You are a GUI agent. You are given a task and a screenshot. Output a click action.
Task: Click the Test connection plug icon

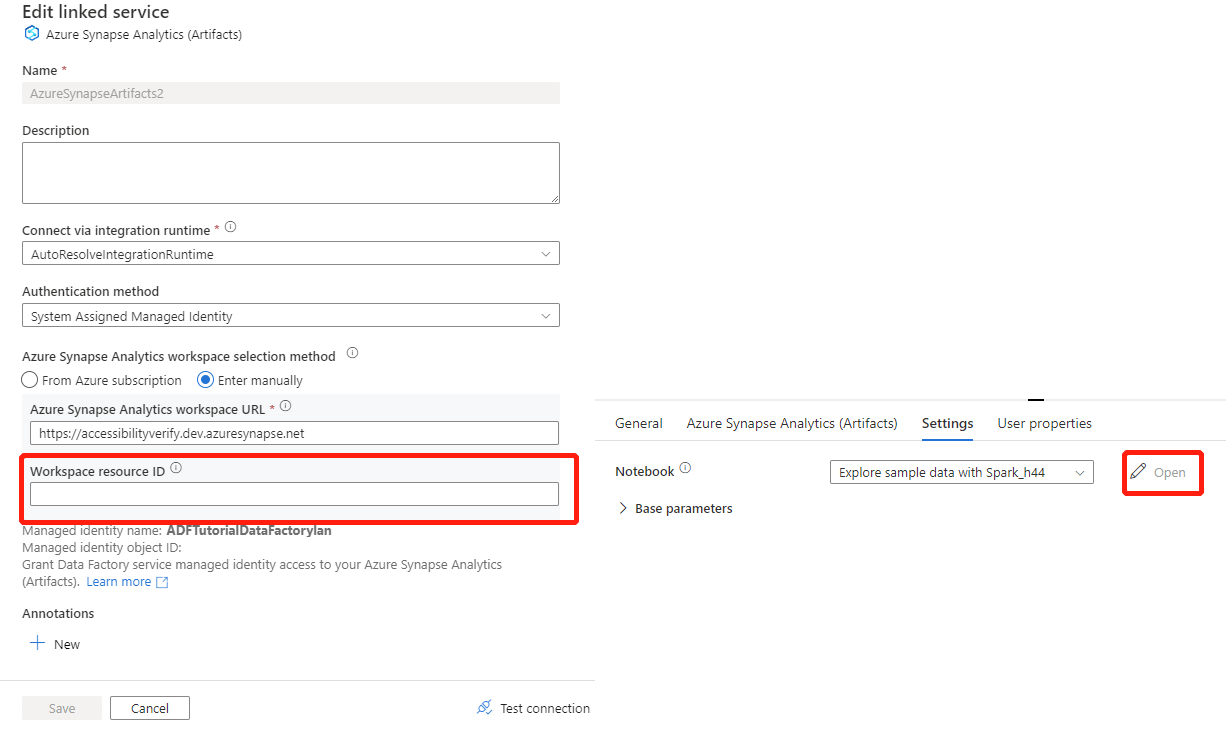[485, 707]
